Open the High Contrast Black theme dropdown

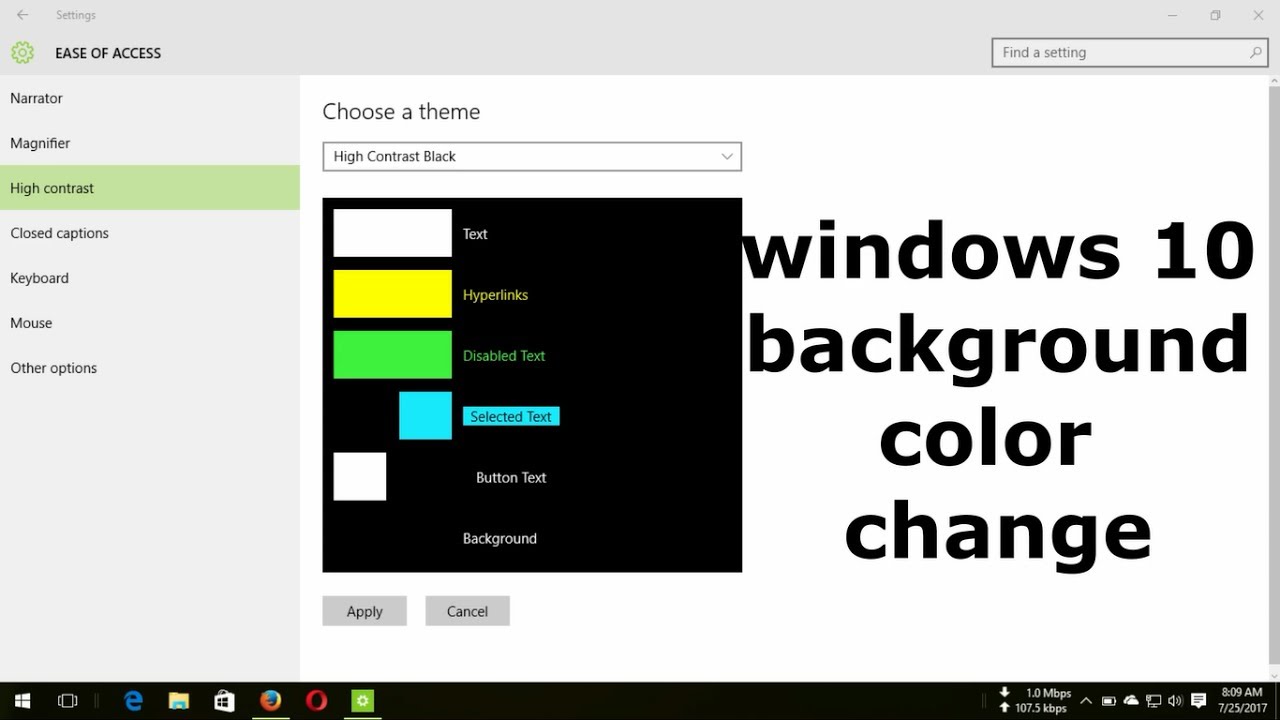532,156
